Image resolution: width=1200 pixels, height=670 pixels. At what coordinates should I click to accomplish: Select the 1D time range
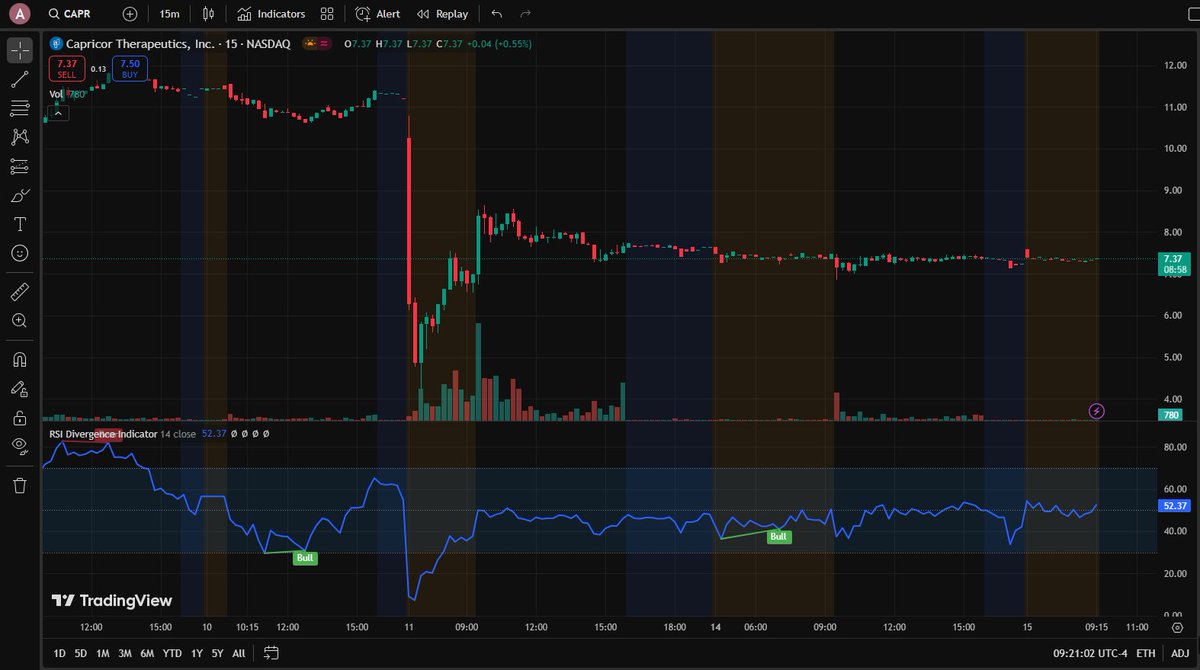click(60, 653)
